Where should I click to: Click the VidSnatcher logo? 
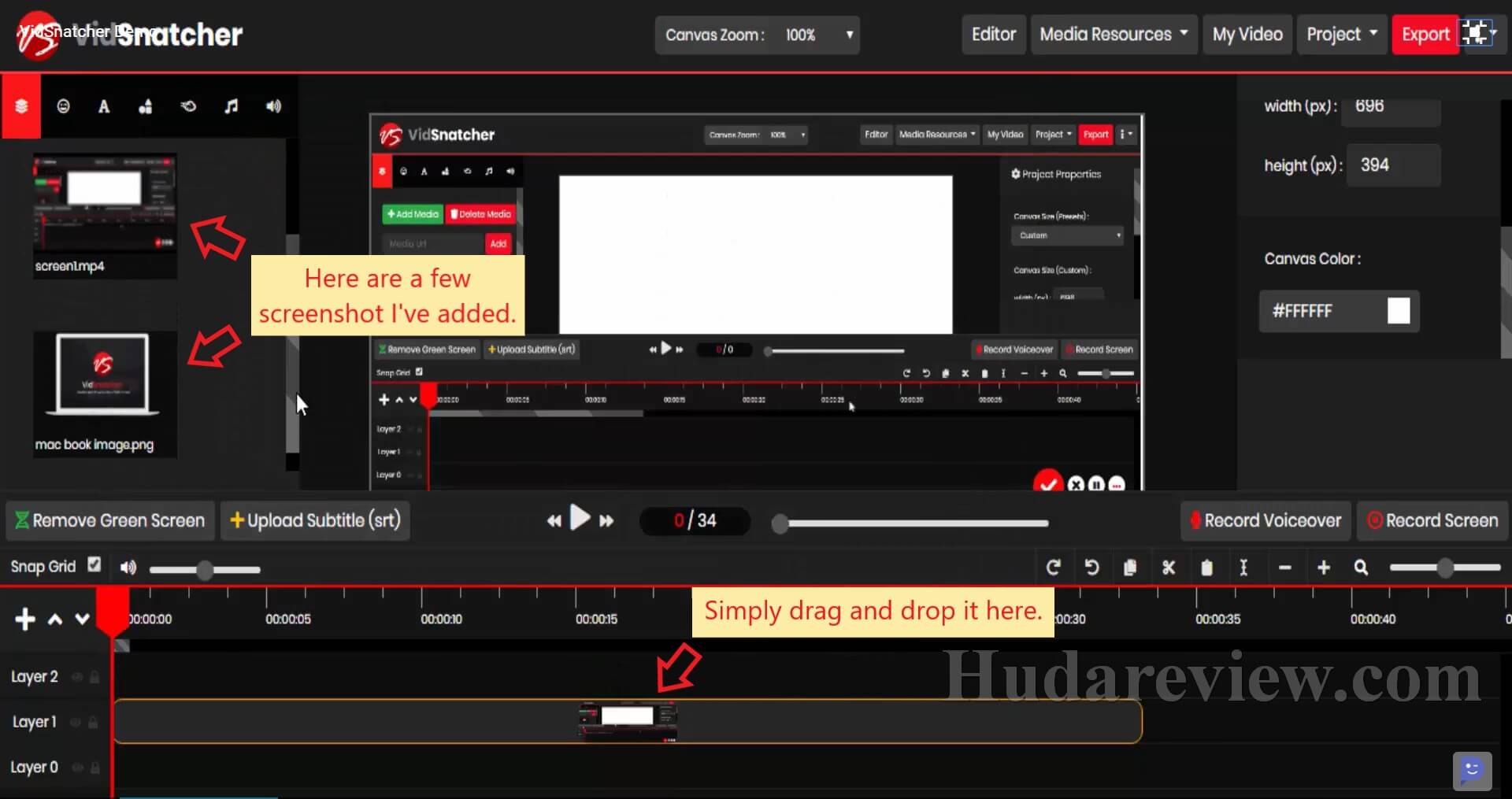tap(130, 35)
